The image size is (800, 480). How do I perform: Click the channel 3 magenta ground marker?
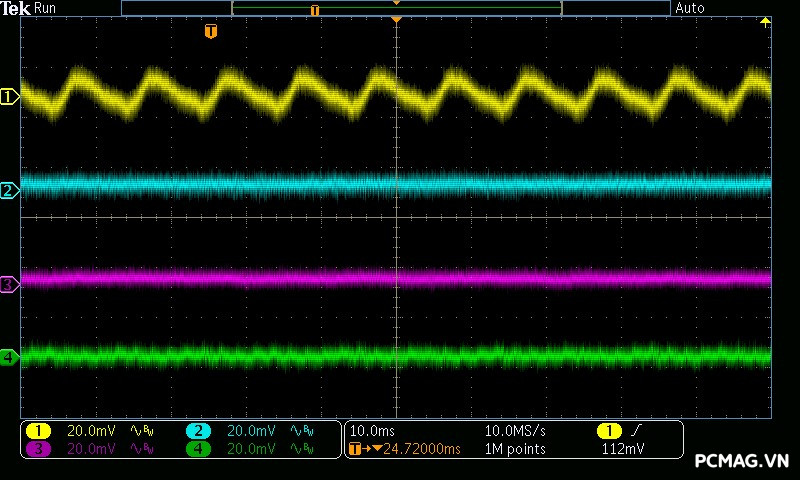click(10, 285)
